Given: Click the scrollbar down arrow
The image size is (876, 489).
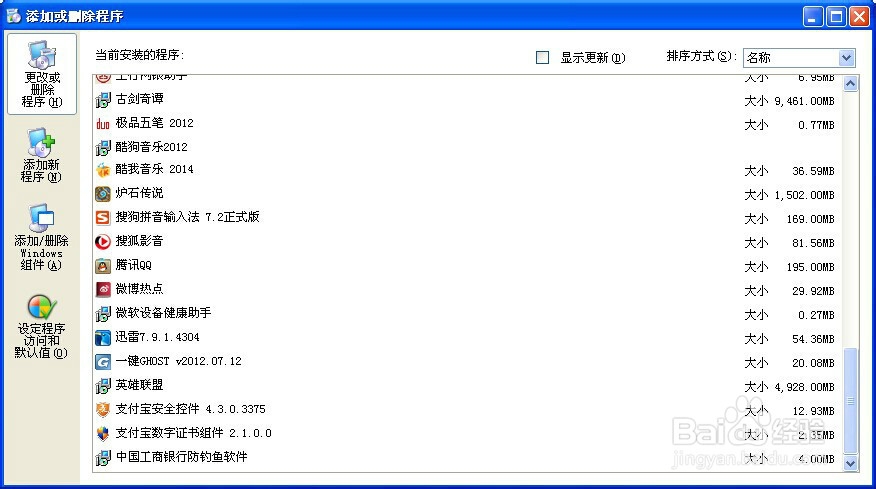Looking at the screenshot, I should (x=850, y=463).
